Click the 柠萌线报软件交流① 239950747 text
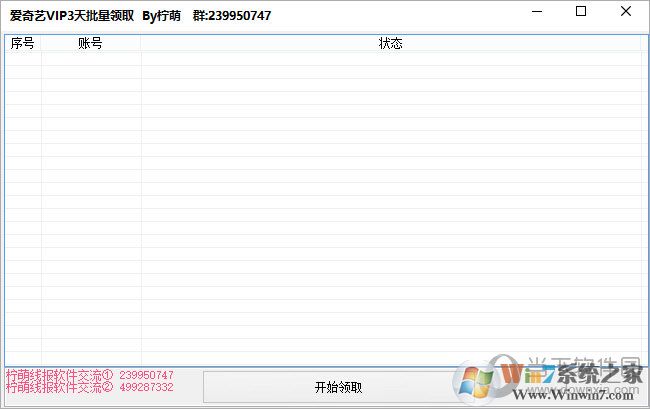This screenshot has height=409, width=650. 90,375
